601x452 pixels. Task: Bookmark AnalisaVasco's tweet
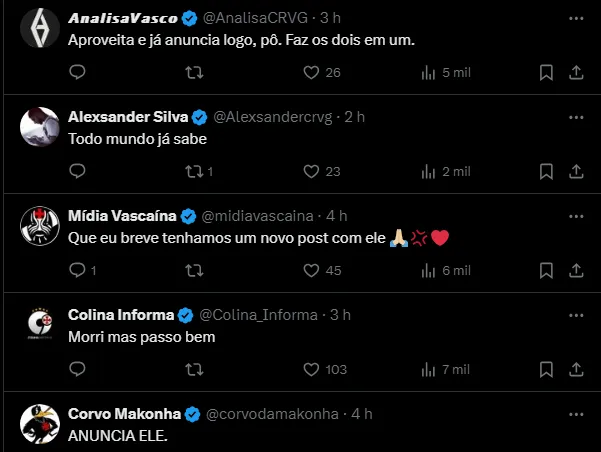546,72
